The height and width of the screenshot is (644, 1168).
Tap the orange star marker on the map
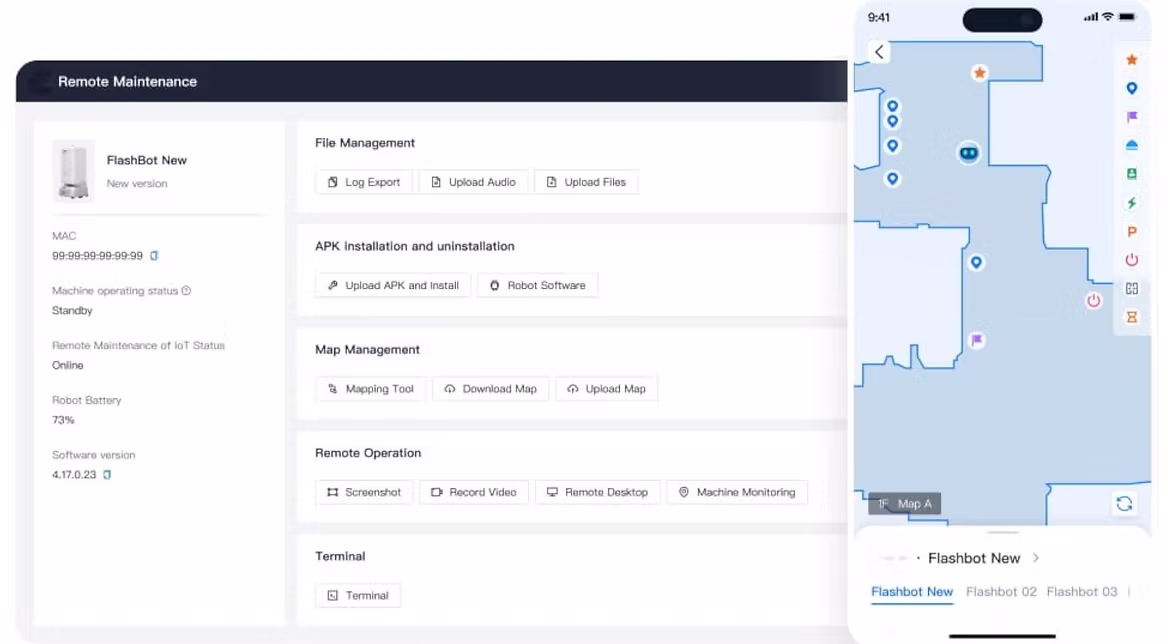tap(980, 73)
